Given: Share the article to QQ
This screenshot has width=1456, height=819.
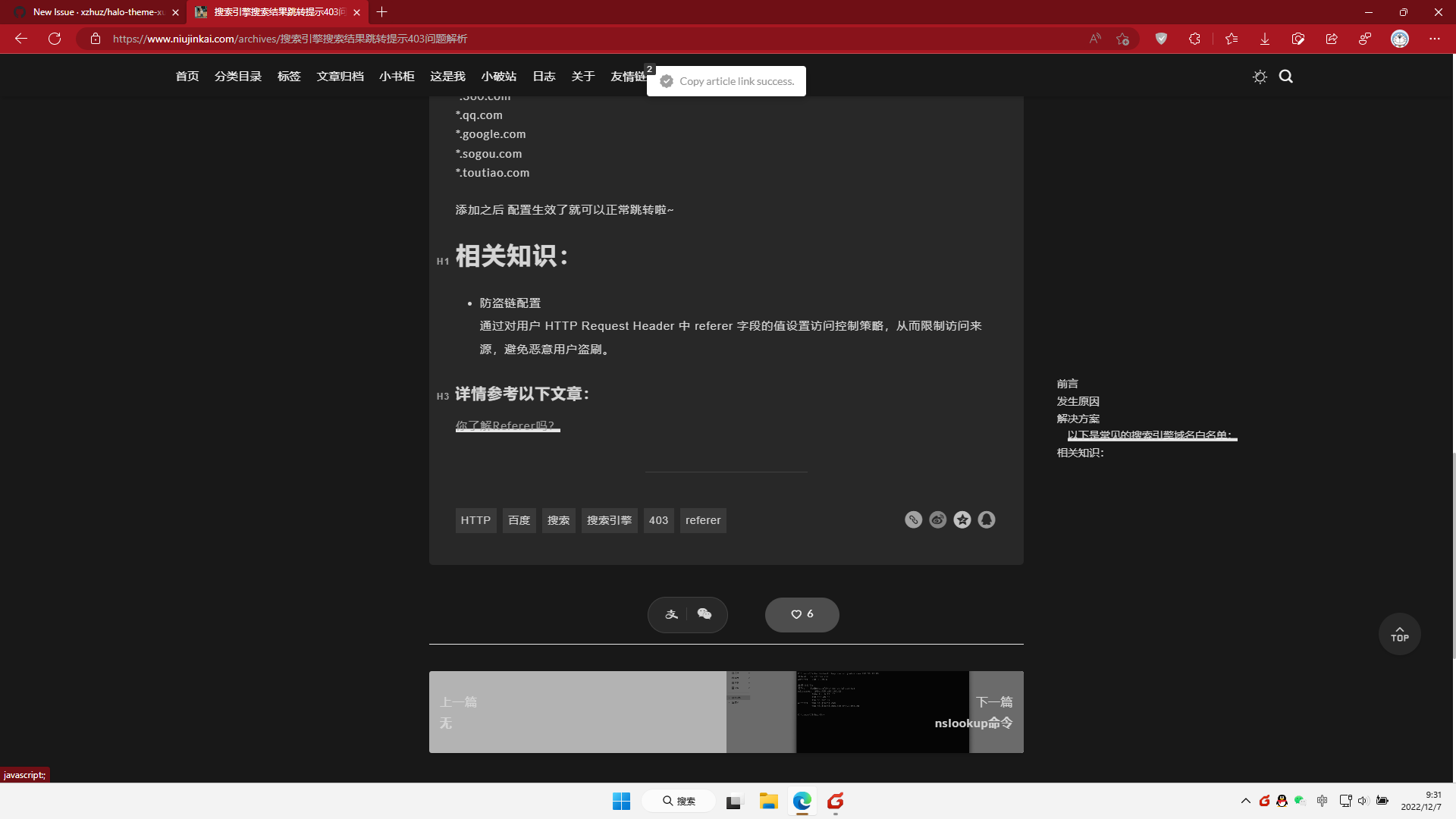Looking at the screenshot, I should (x=987, y=519).
